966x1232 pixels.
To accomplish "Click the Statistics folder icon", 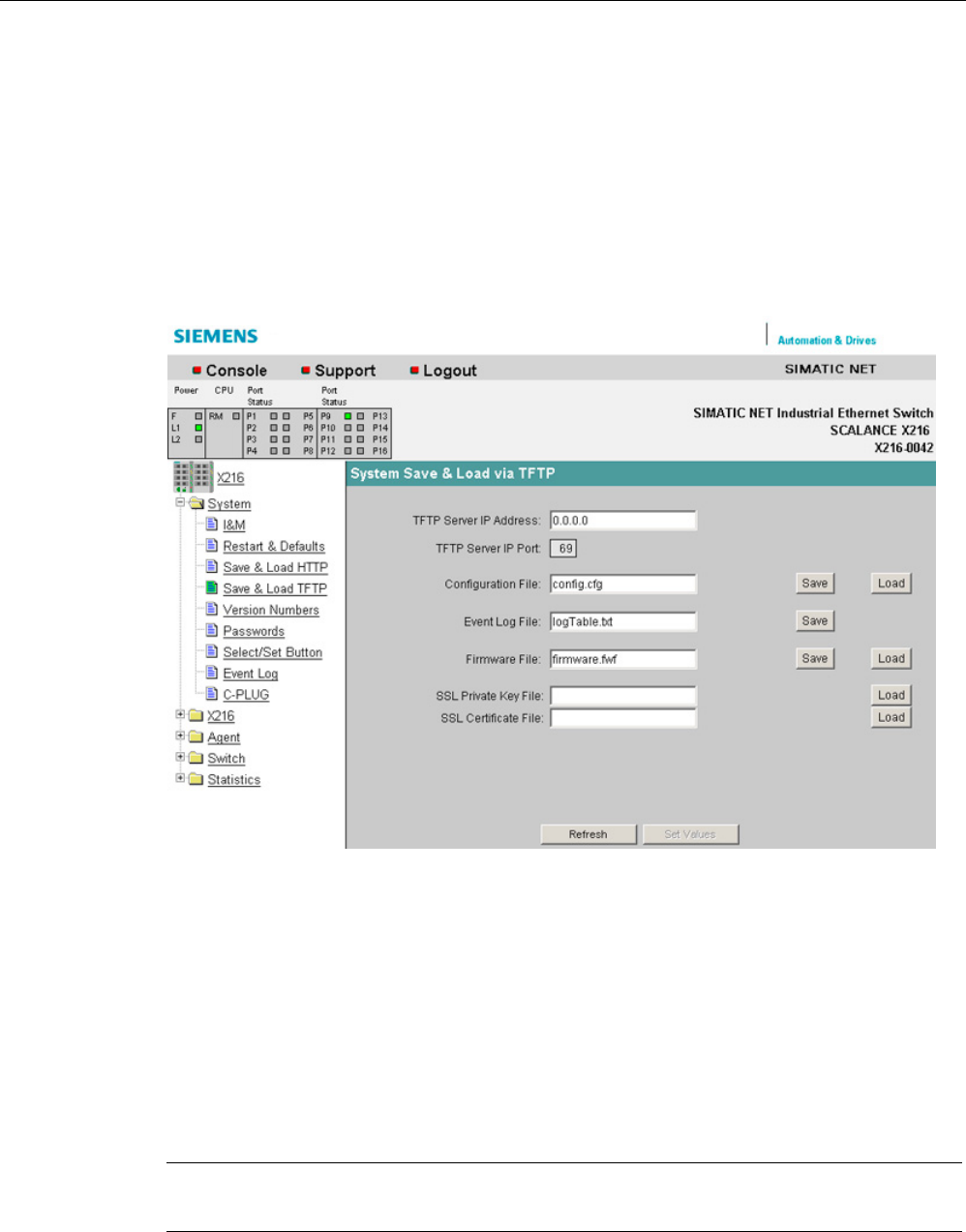I will pos(196,779).
